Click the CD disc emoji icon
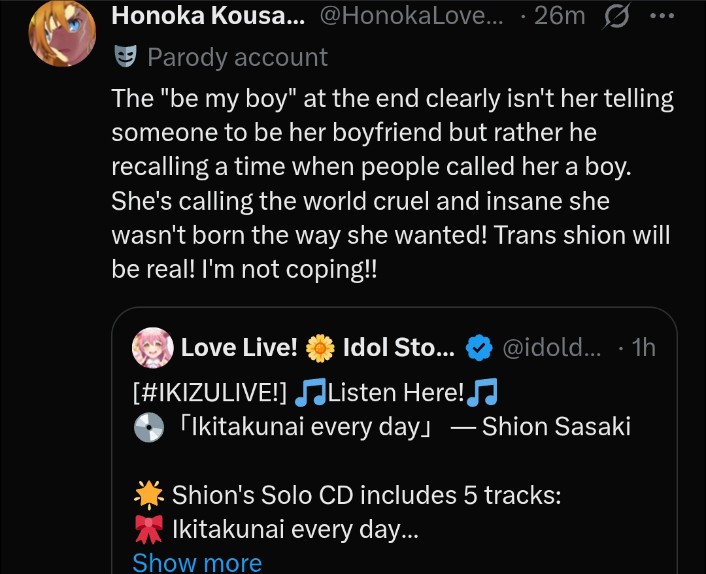This screenshot has height=574, width=706. point(147,427)
